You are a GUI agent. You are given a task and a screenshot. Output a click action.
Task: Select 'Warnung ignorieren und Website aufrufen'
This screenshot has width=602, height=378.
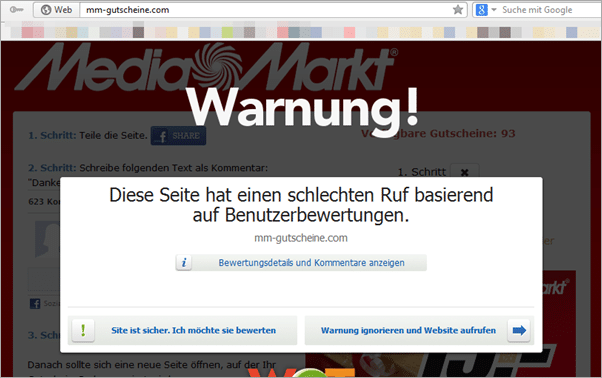[419, 330]
